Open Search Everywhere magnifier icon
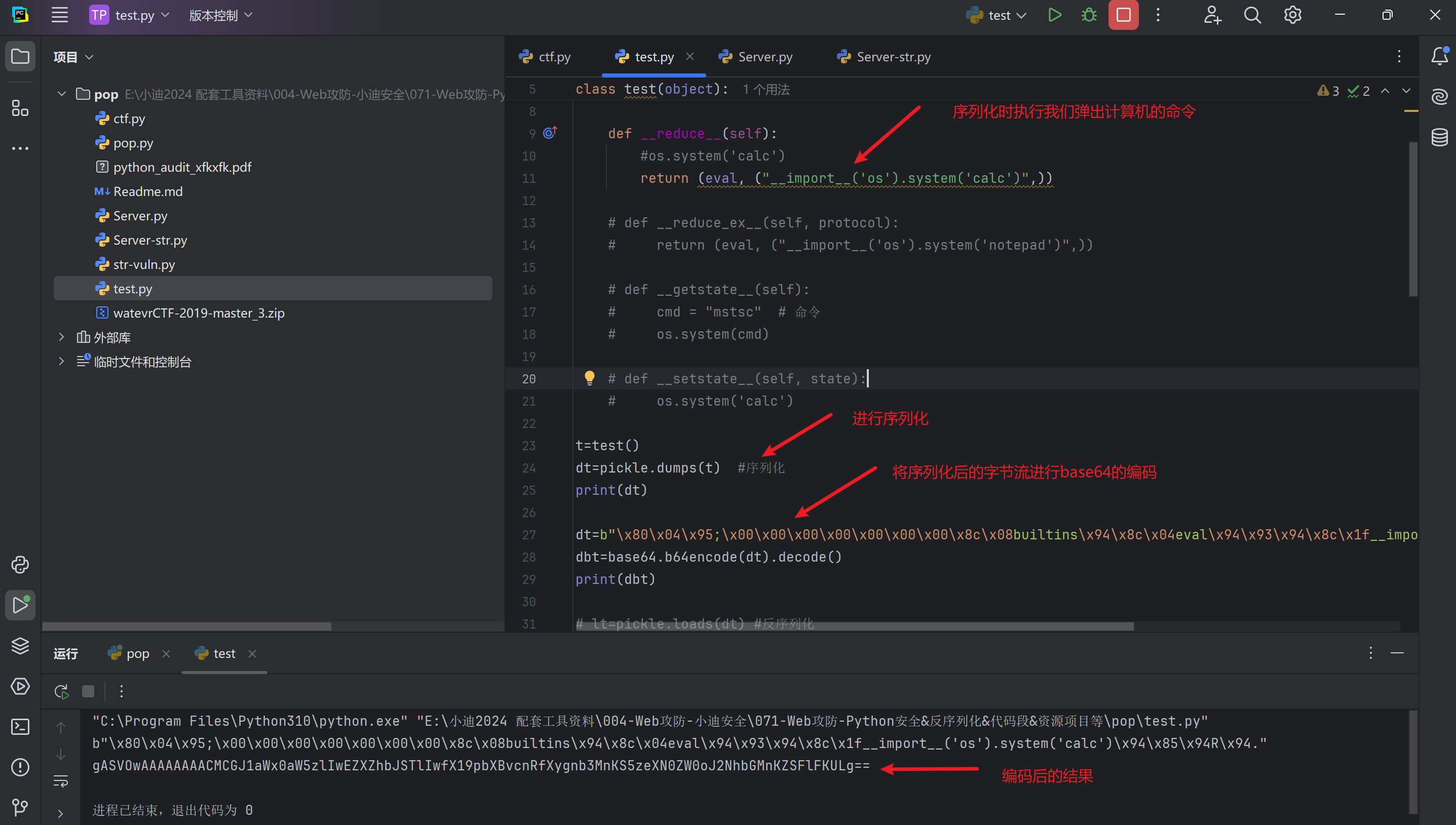 [x=1252, y=15]
